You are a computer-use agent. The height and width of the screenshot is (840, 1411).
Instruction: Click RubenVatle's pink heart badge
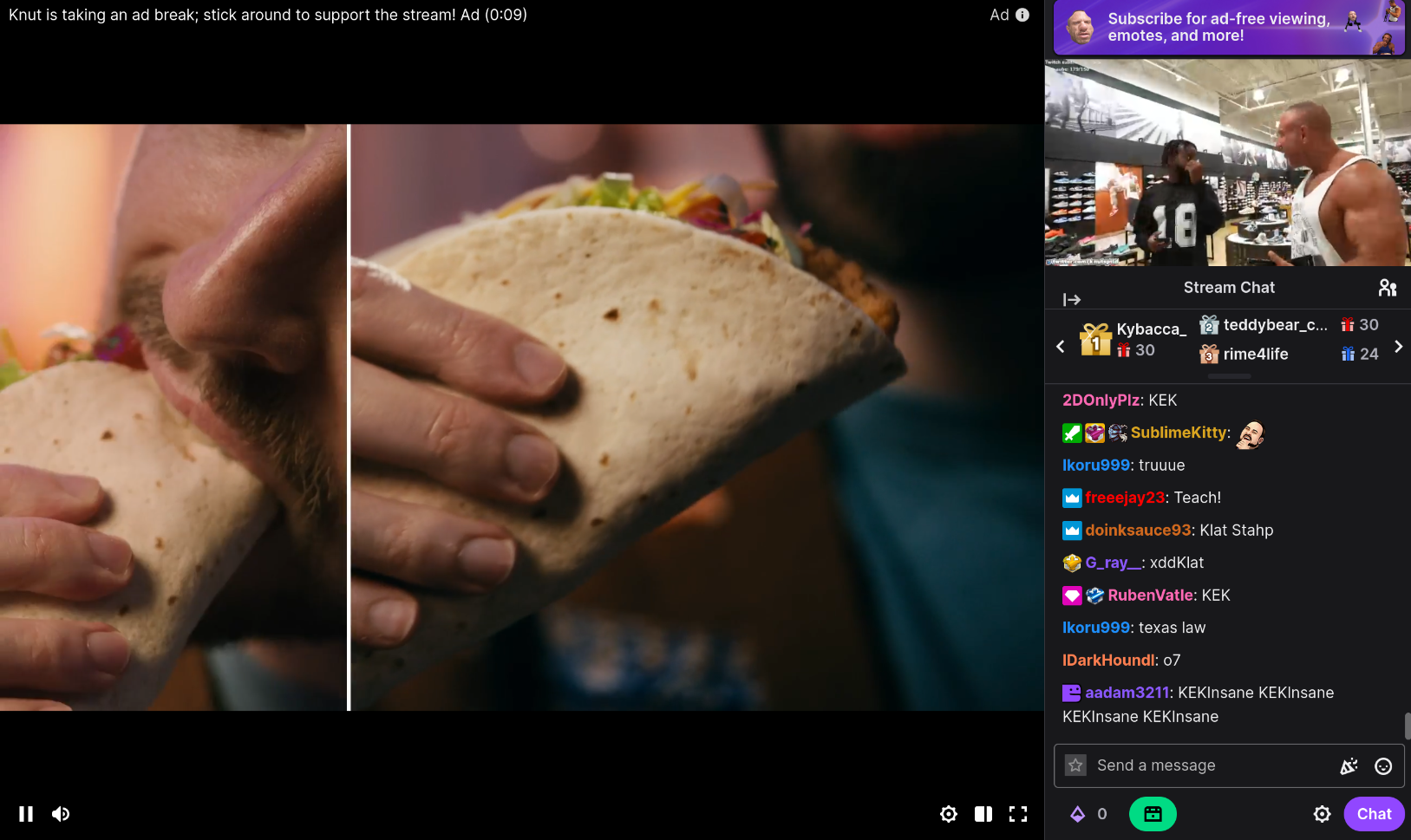pos(1072,596)
